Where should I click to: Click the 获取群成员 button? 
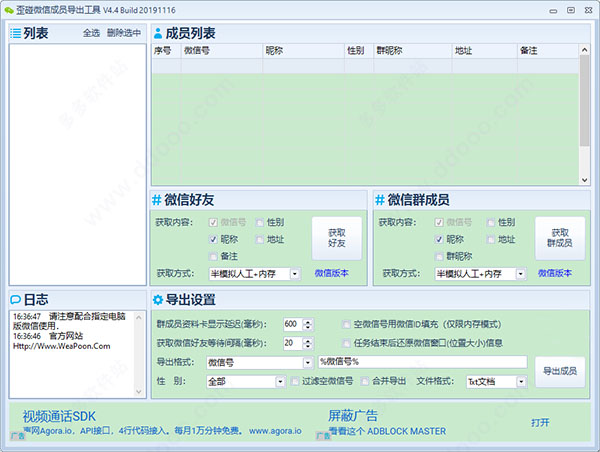click(x=560, y=238)
